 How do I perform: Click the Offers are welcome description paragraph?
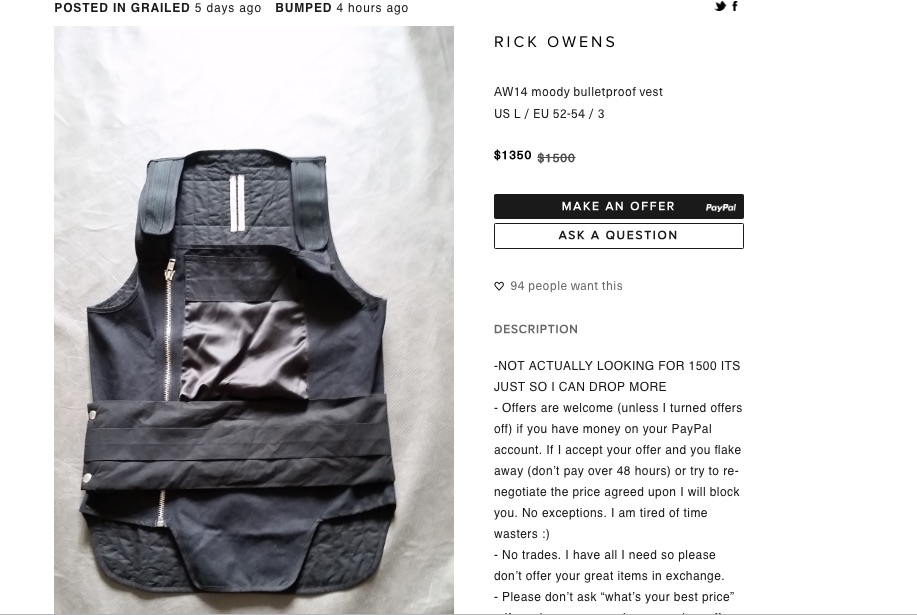(x=618, y=471)
